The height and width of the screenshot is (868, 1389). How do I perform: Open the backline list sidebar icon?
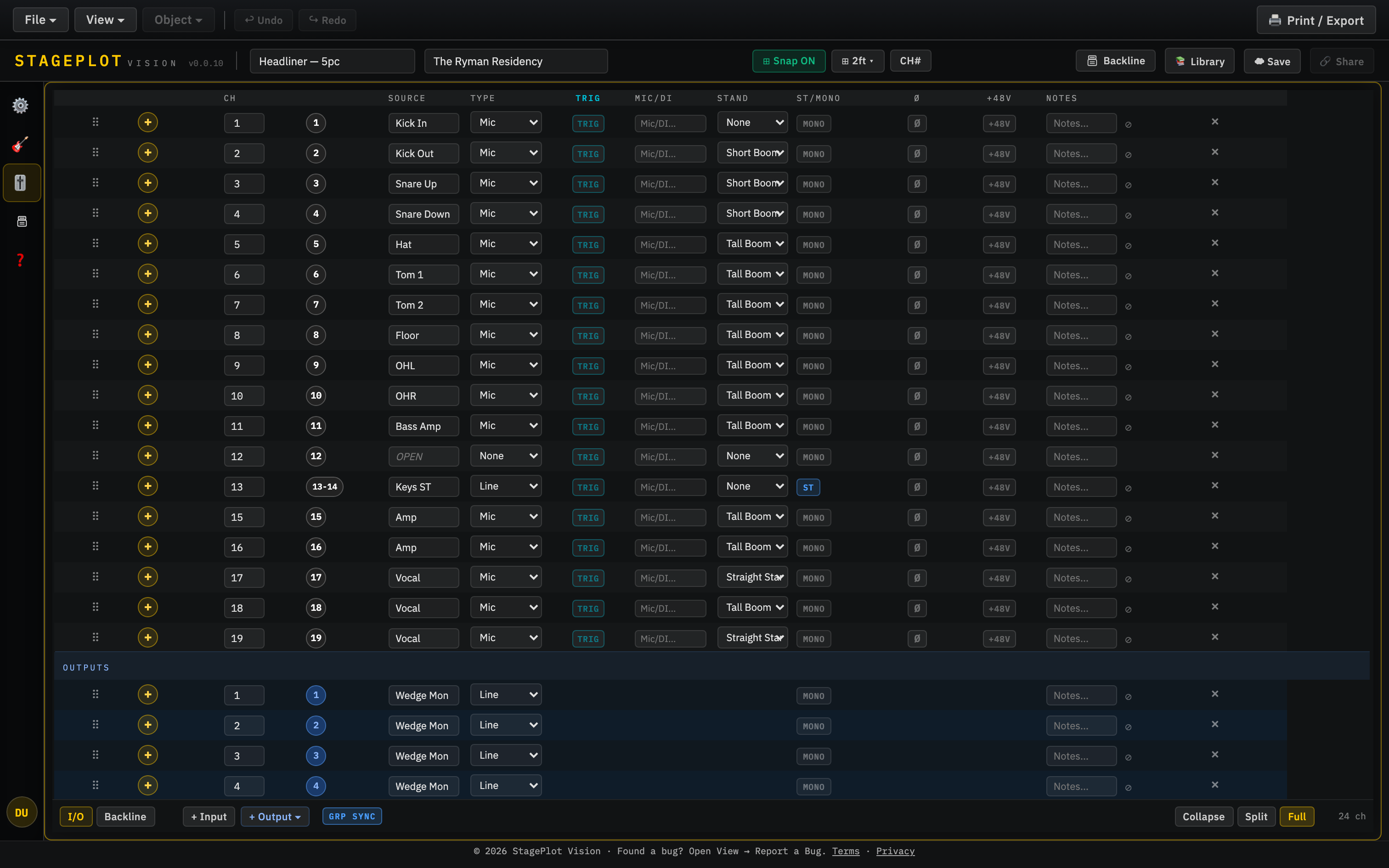point(22,221)
